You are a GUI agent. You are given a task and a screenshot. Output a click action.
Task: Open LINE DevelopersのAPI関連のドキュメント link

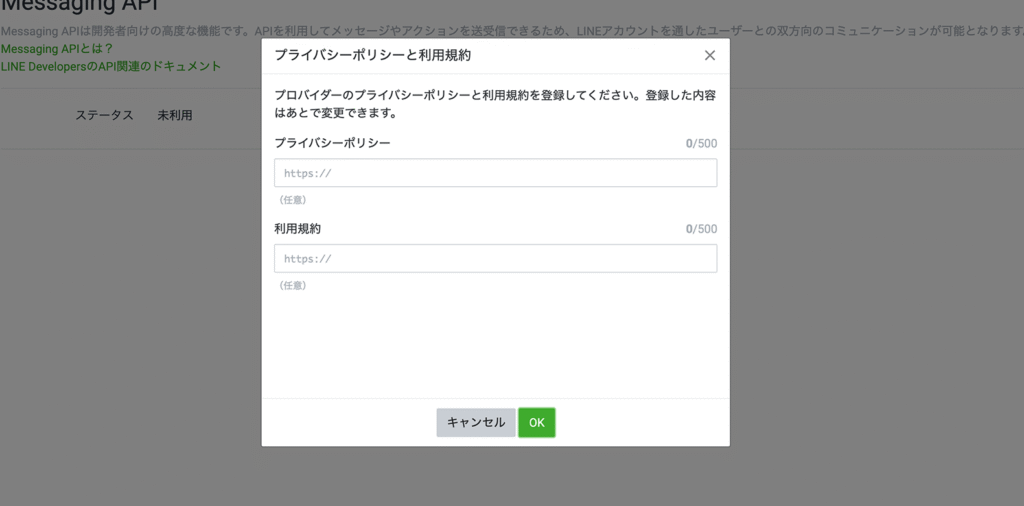coord(111,66)
